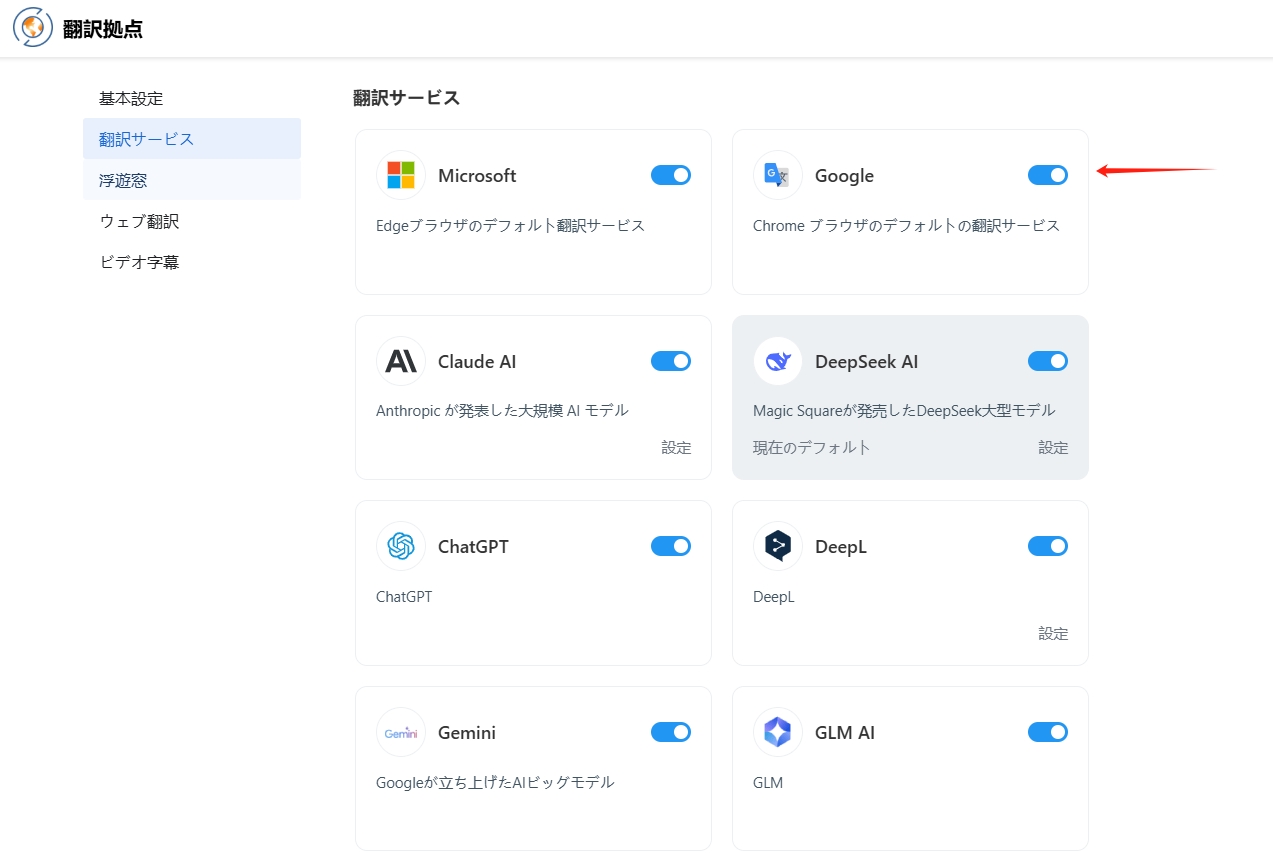Click the Microsoft logo icon
This screenshot has height=853, width=1273.
401,175
